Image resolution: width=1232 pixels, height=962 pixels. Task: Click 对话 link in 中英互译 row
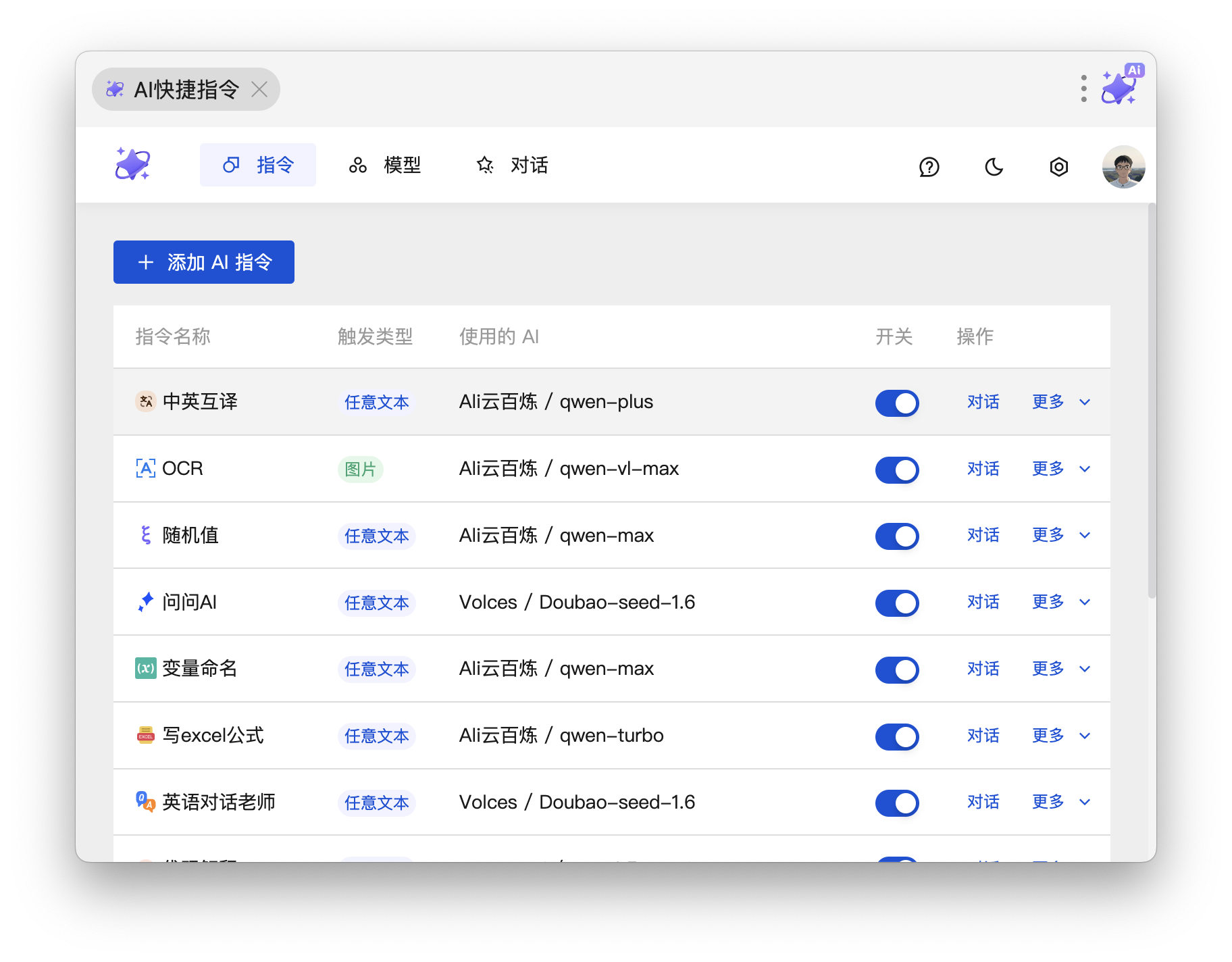[x=983, y=402]
